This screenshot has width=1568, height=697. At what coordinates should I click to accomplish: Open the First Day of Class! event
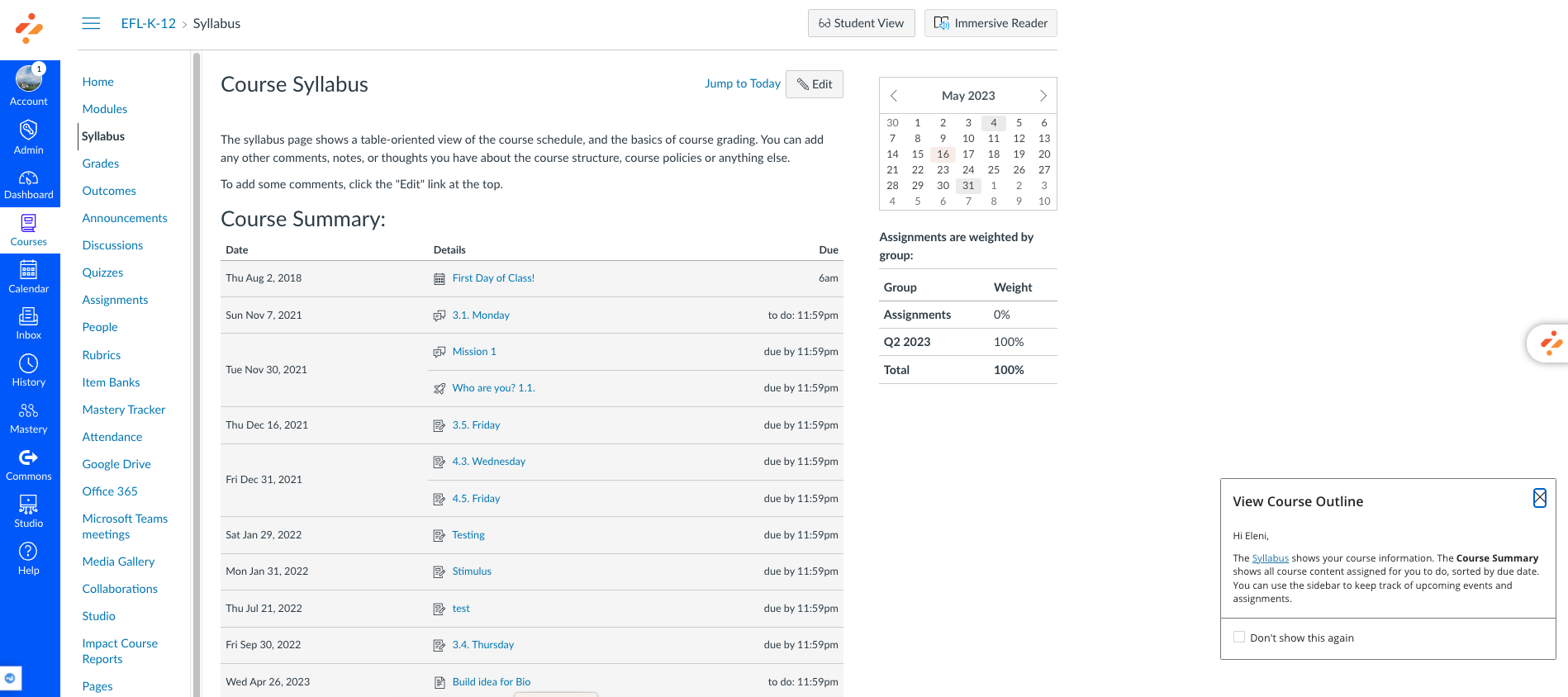pyautogui.click(x=493, y=278)
